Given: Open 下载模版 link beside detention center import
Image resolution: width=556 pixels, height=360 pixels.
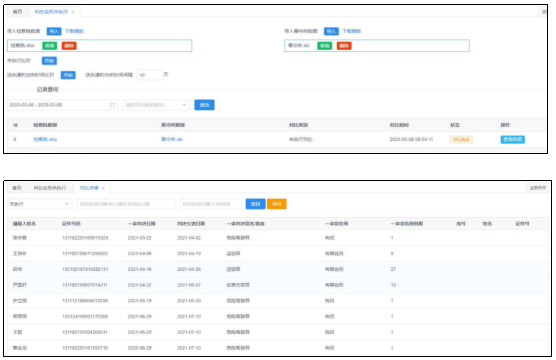Looking at the screenshot, I should tap(351, 31).
